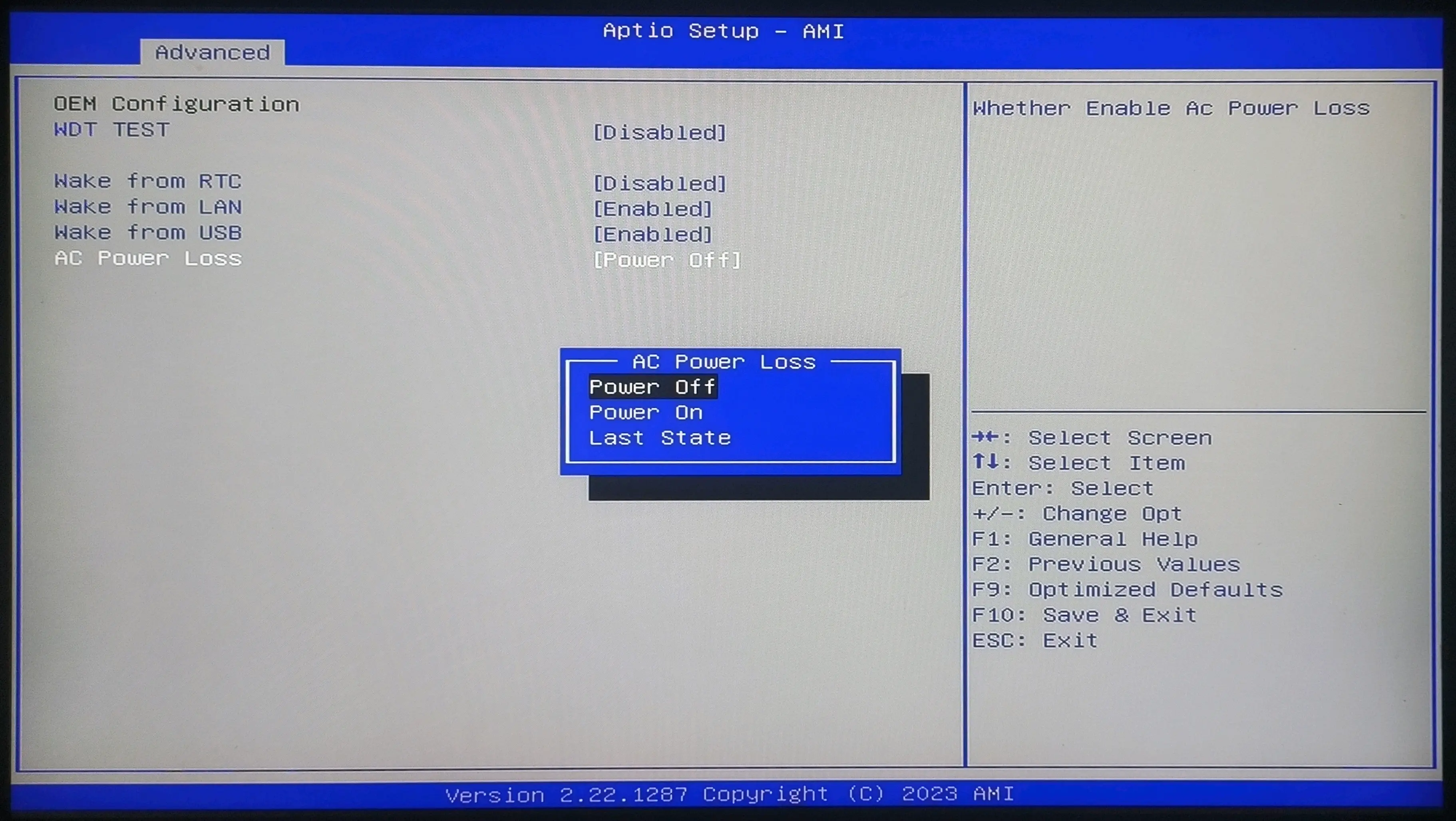Select Power Off in AC Power Loss popup

click(653, 387)
